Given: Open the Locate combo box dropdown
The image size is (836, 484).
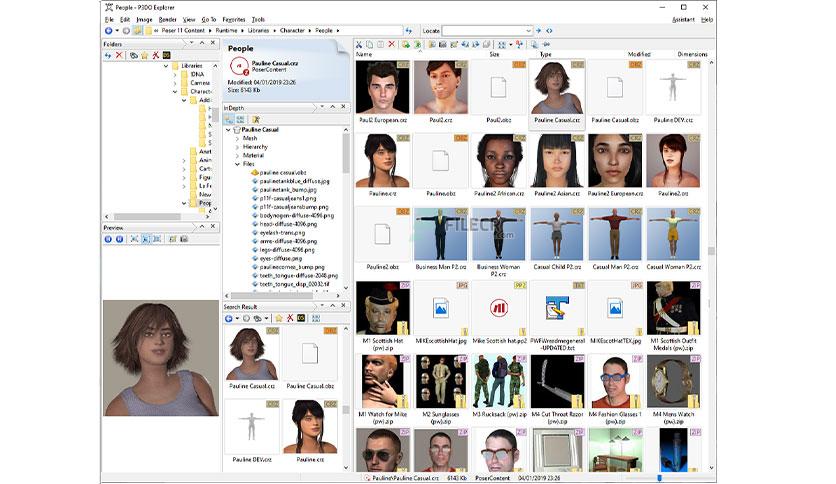Looking at the screenshot, I should pos(528,31).
